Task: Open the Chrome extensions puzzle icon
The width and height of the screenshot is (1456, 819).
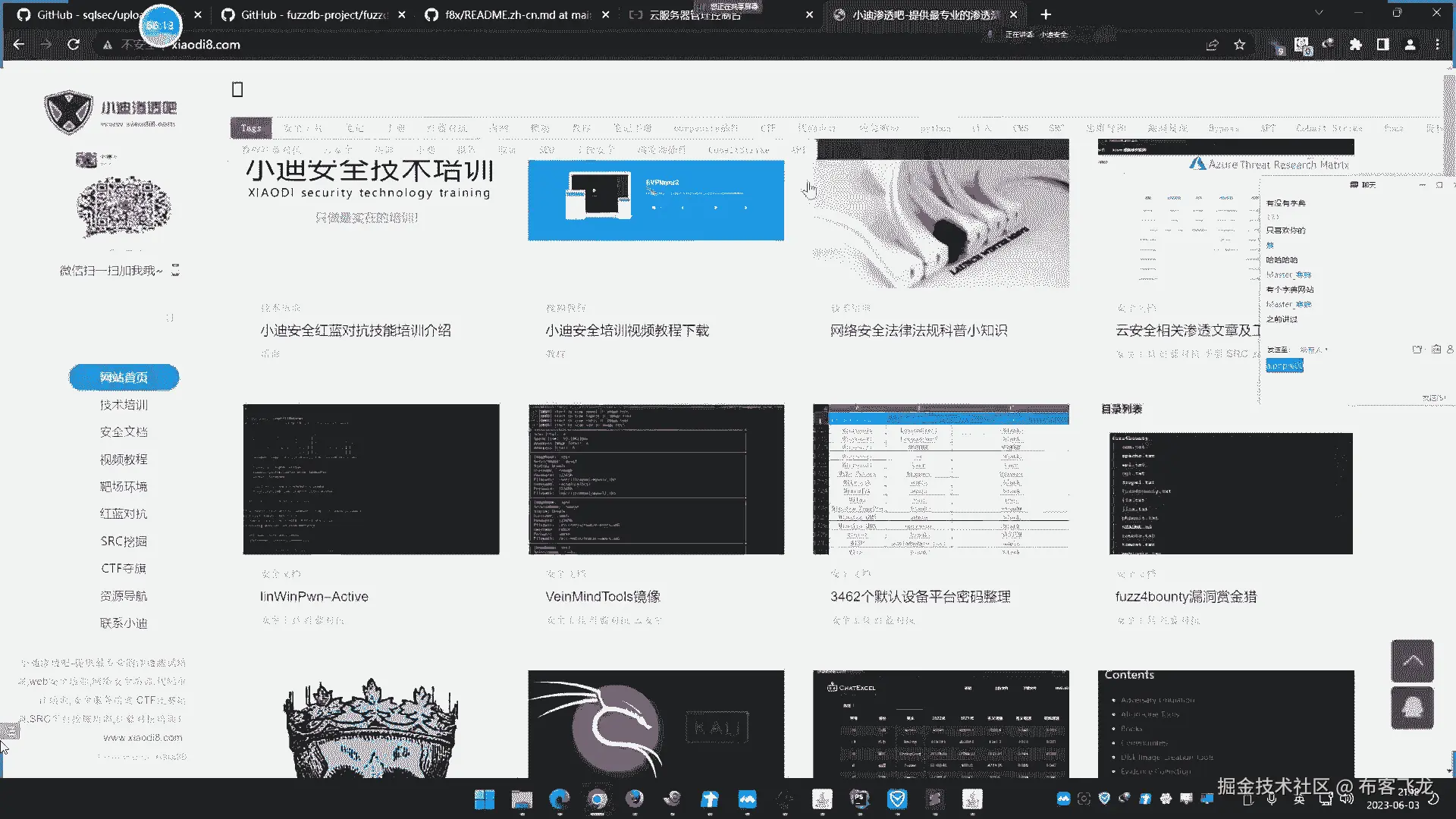Action: 1355,45
